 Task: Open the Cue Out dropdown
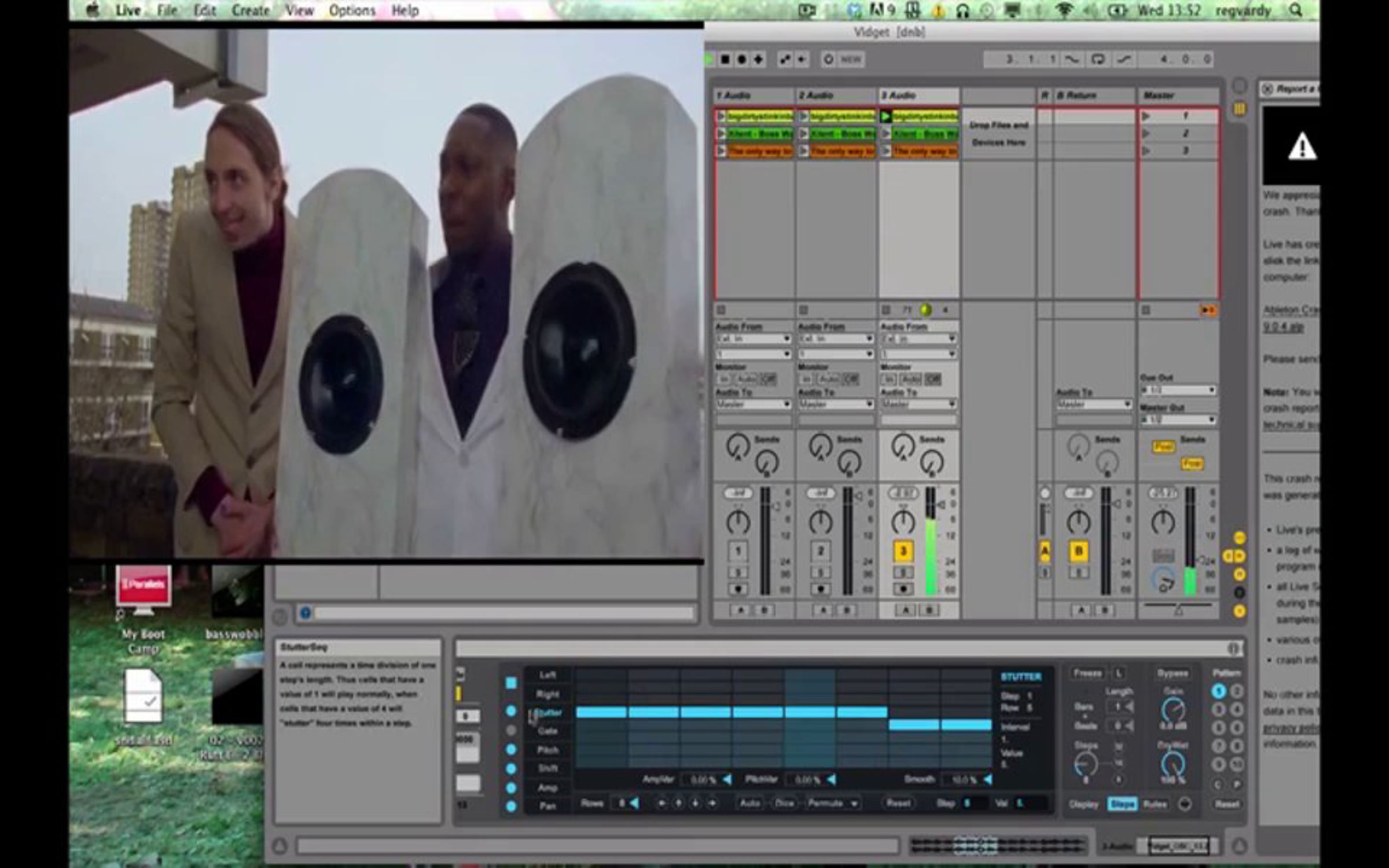[x=1178, y=391]
